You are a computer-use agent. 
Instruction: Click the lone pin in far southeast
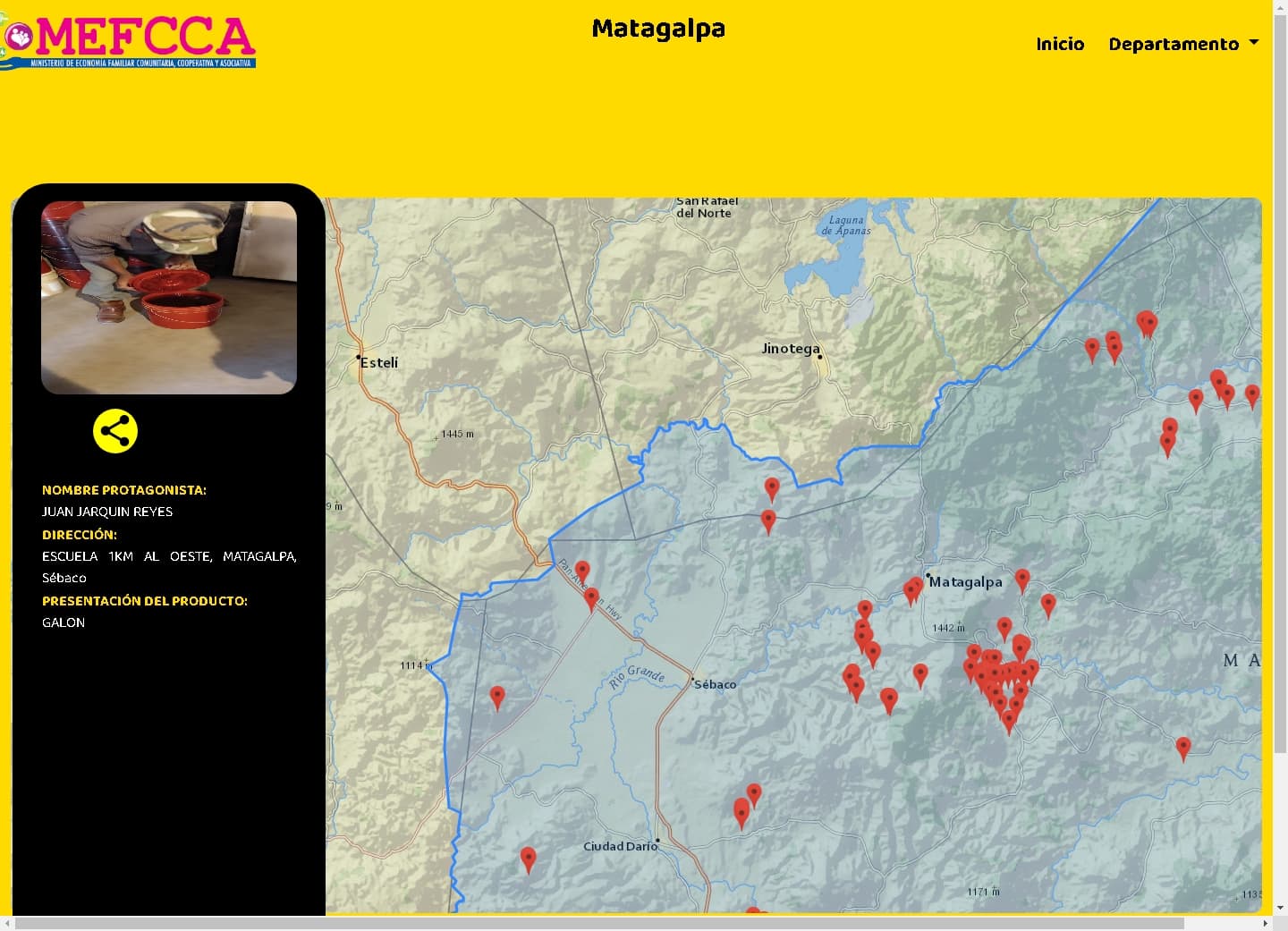(x=1183, y=748)
